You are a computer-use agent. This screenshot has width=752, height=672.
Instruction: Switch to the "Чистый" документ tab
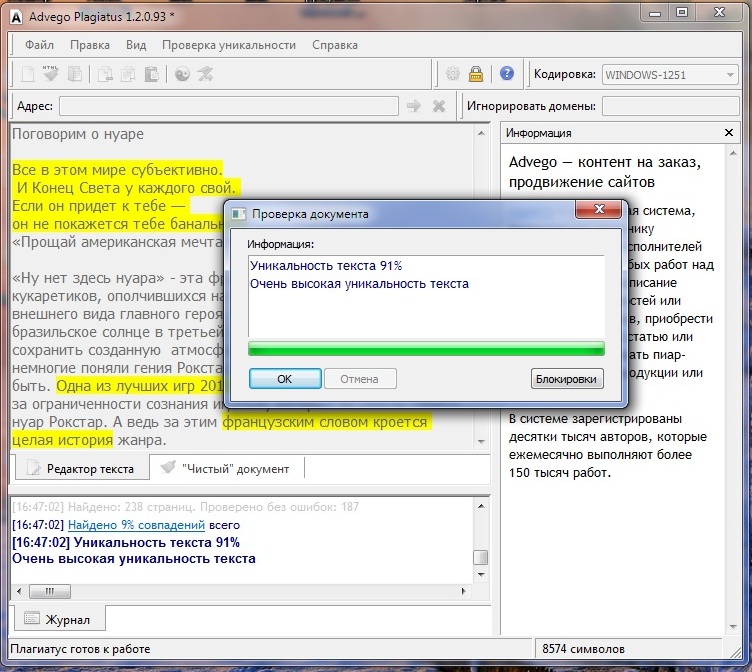point(225,468)
